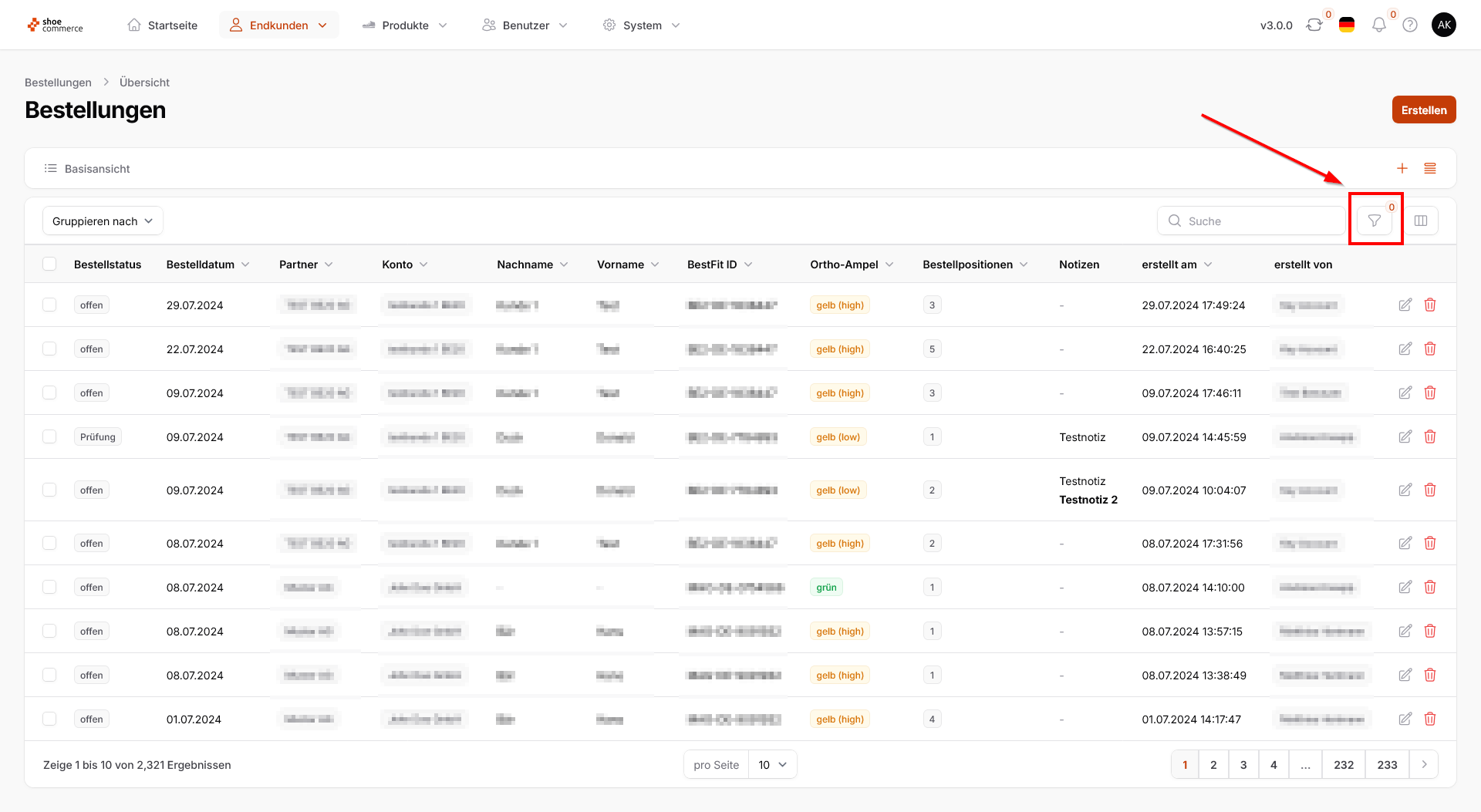Screen dimensions: 1481x812
Task: Click the plus icon to add view
Action: (x=1402, y=168)
